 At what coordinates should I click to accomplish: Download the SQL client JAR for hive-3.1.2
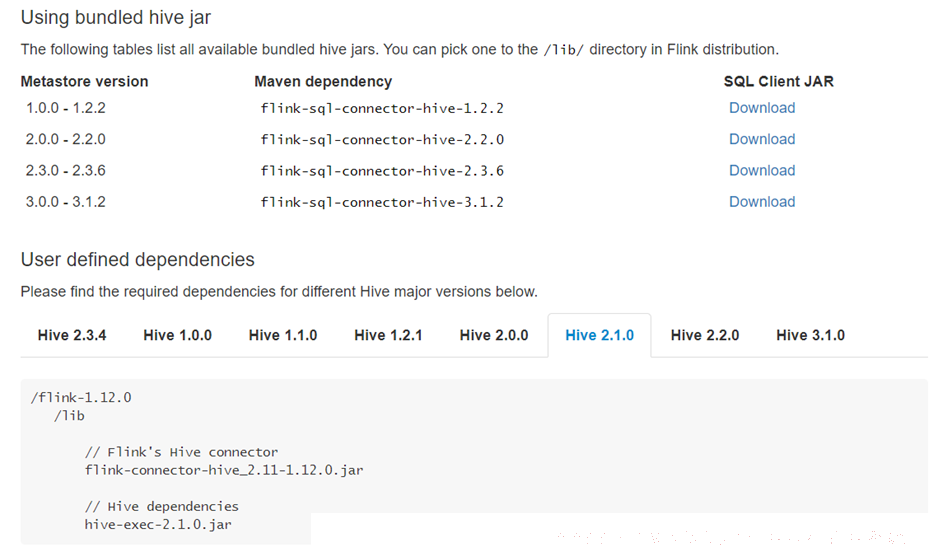(762, 202)
